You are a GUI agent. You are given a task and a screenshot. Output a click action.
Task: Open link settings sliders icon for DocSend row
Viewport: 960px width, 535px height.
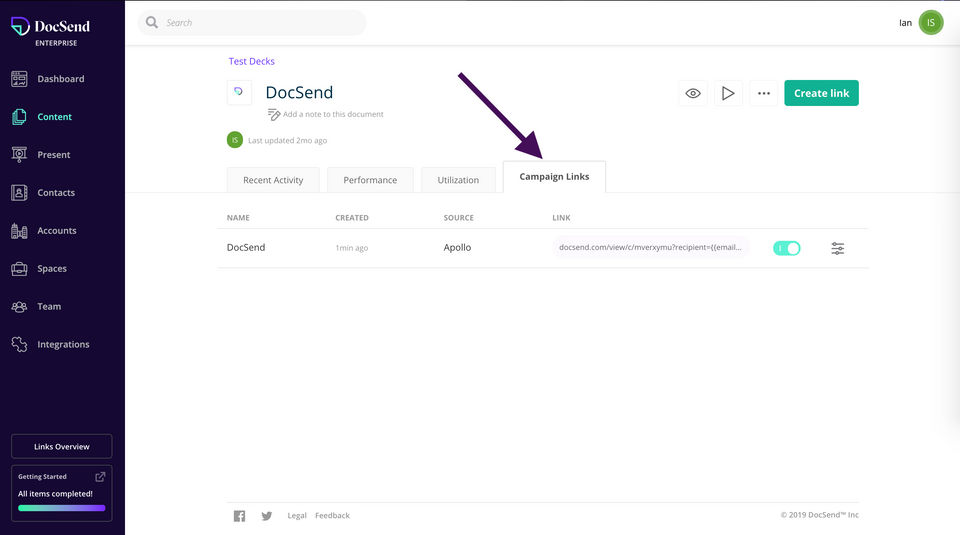[x=838, y=248]
